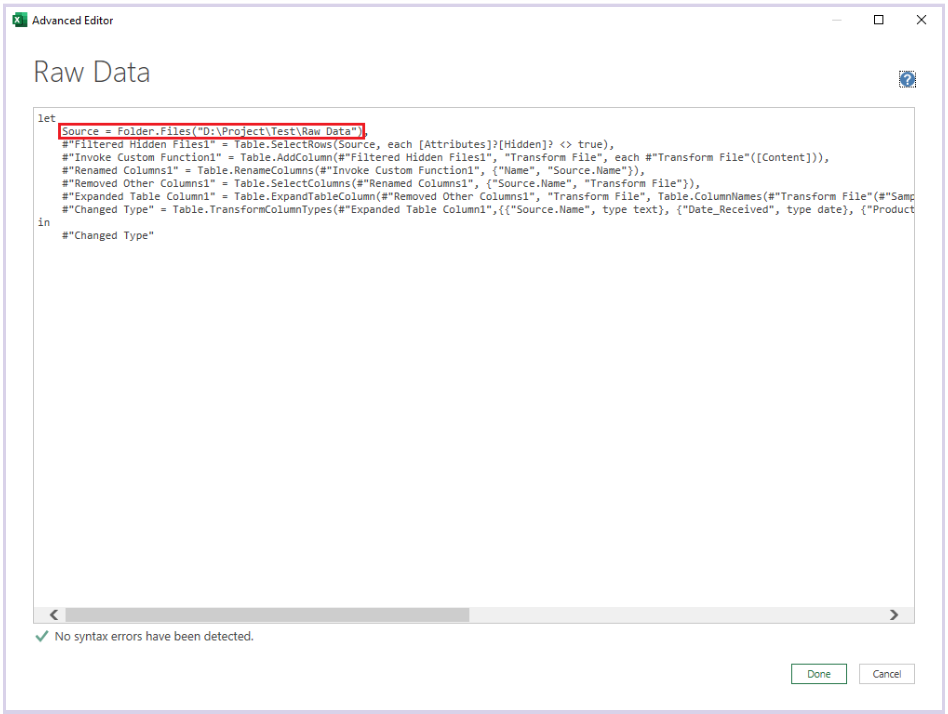Screen dimensions: 948x714
Task: Click the "Removed Other Columns1" definition line
Action: [x=381, y=184]
